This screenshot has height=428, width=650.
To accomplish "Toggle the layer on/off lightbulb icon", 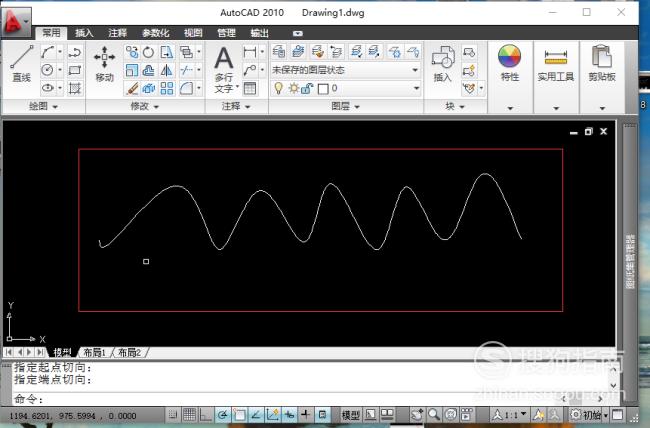I will pyautogui.click(x=279, y=88).
